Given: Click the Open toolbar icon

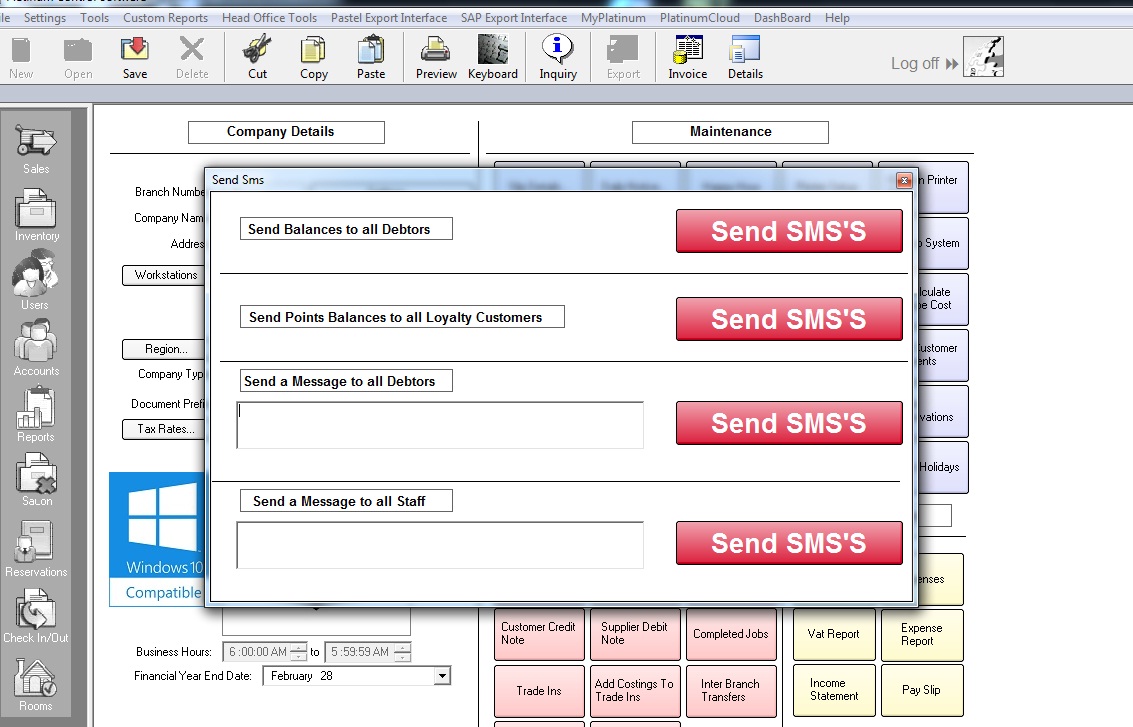Looking at the screenshot, I should [x=78, y=58].
